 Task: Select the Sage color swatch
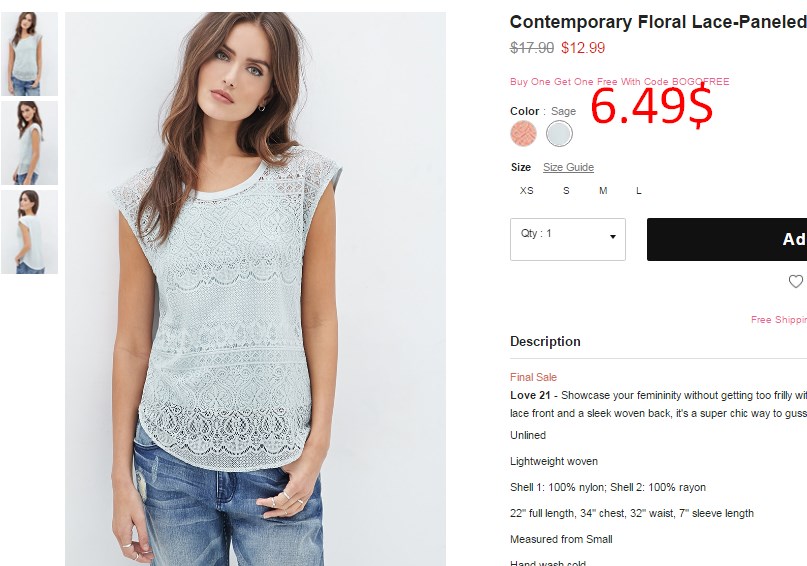tap(559, 134)
